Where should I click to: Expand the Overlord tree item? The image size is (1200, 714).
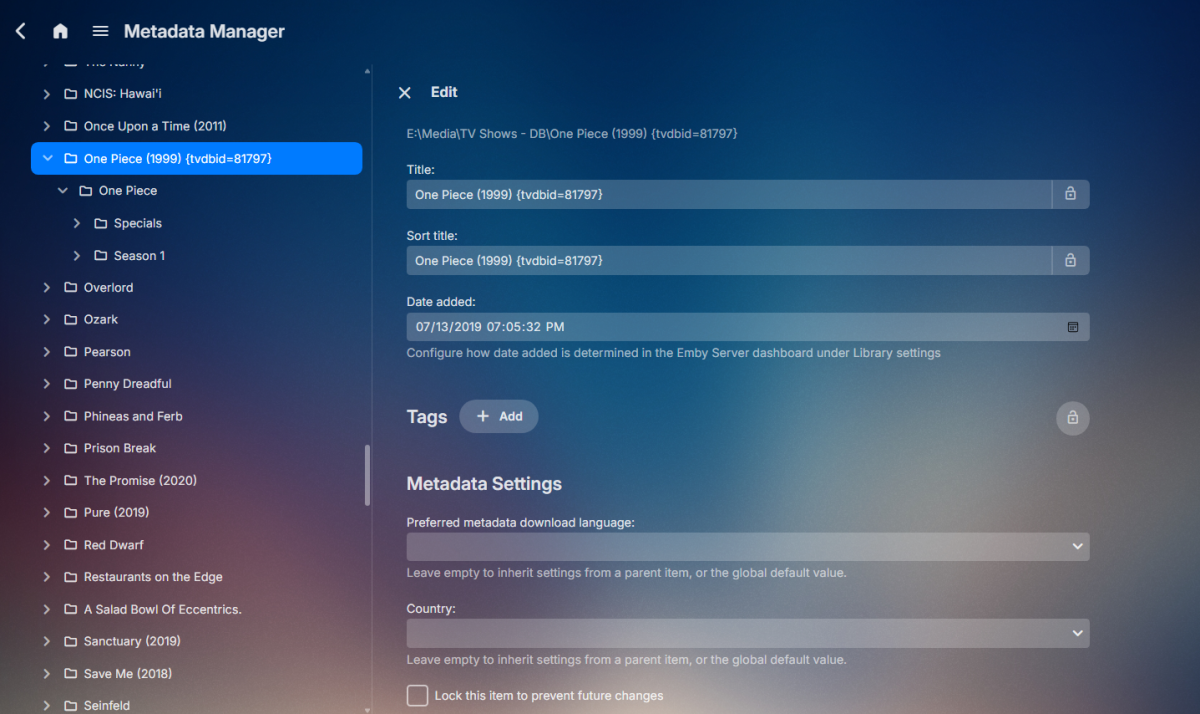pyautogui.click(x=45, y=287)
